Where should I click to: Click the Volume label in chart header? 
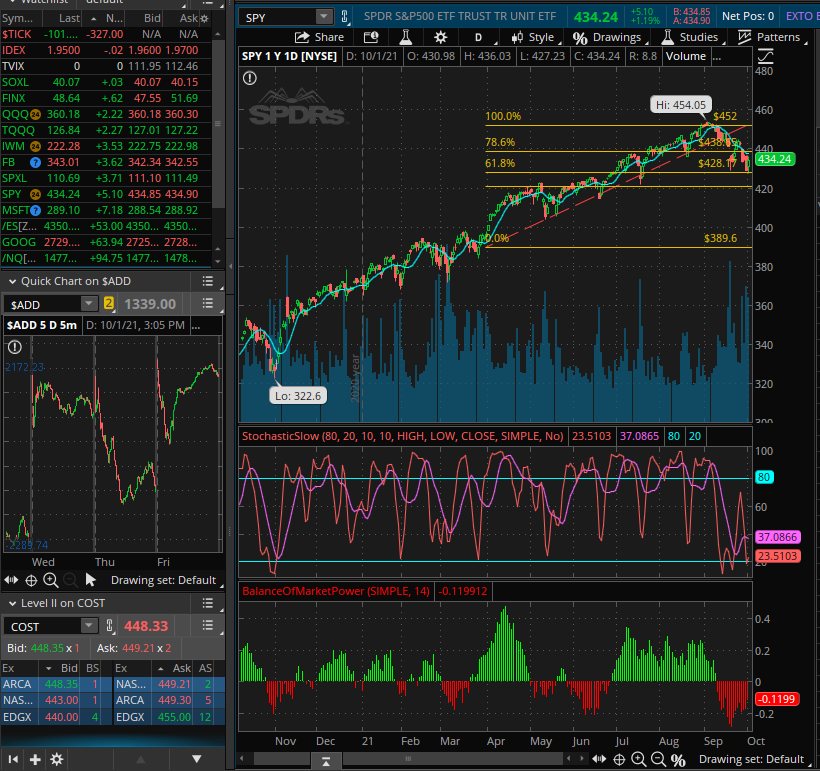686,56
